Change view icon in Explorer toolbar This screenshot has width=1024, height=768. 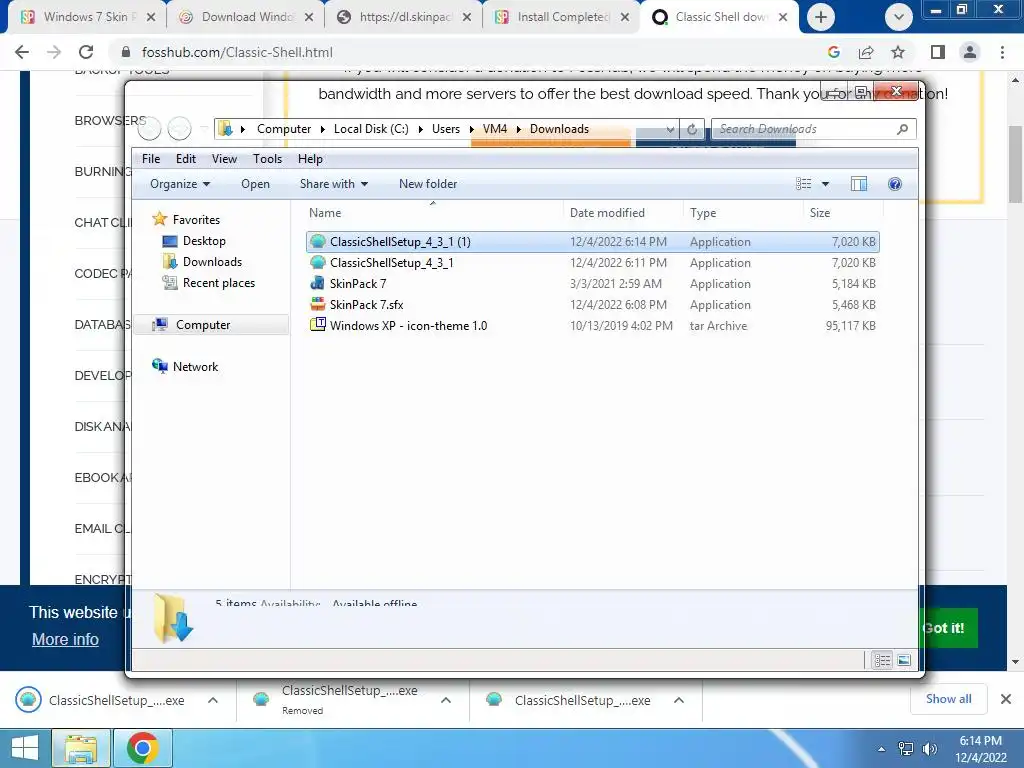803,184
